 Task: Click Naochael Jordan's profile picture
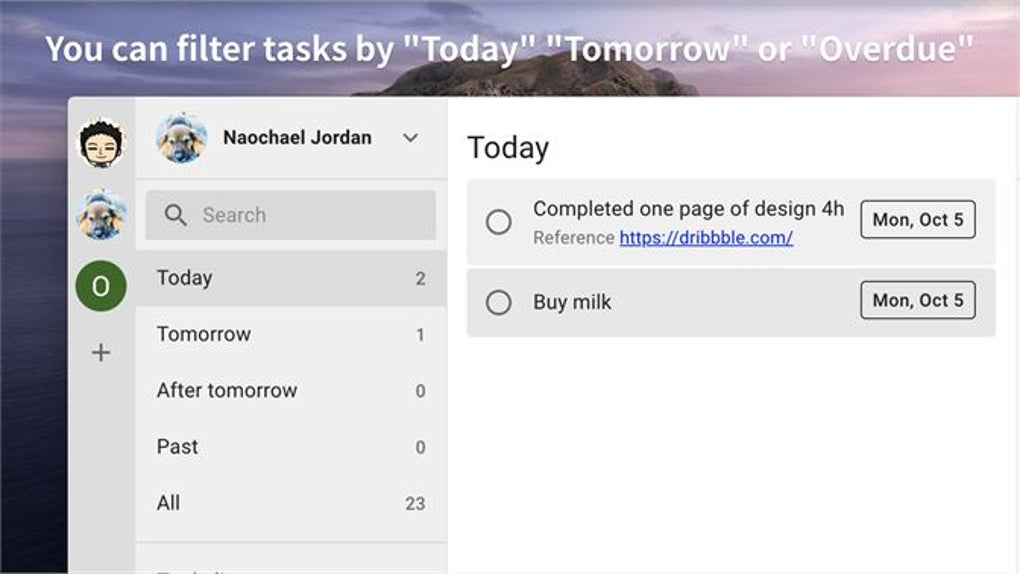click(x=182, y=138)
